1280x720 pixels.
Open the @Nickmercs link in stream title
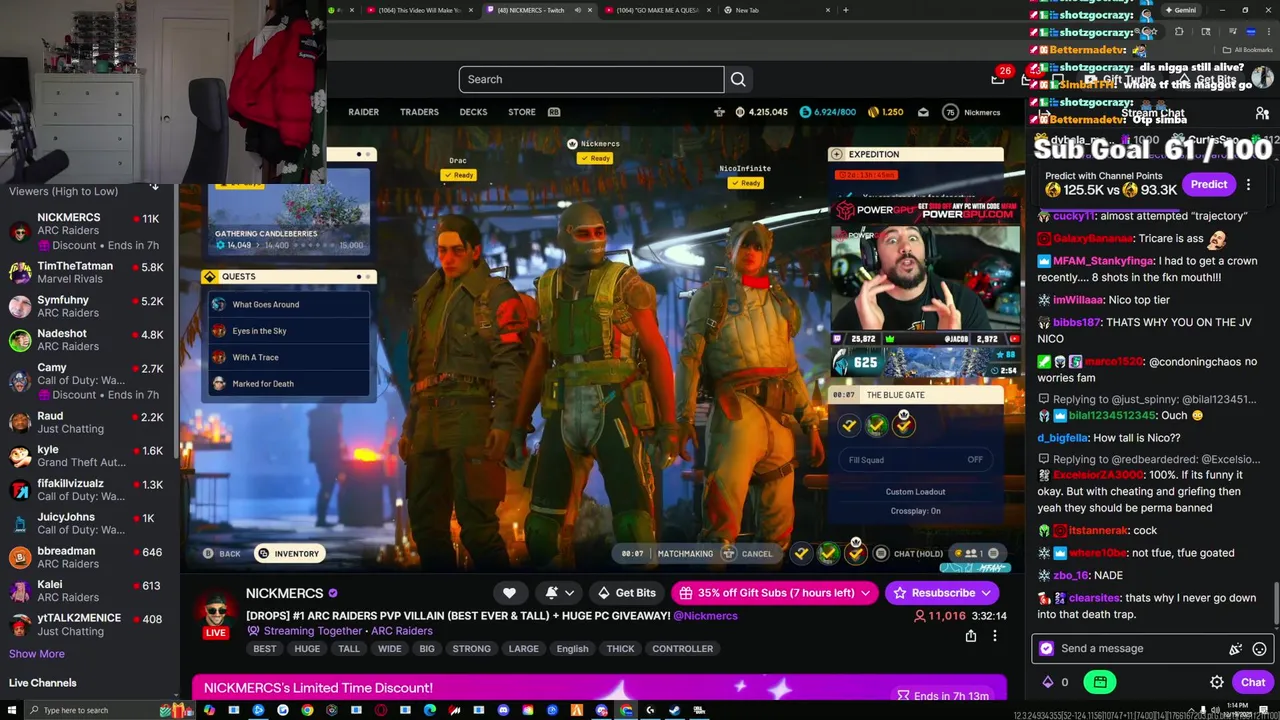(705, 616)
